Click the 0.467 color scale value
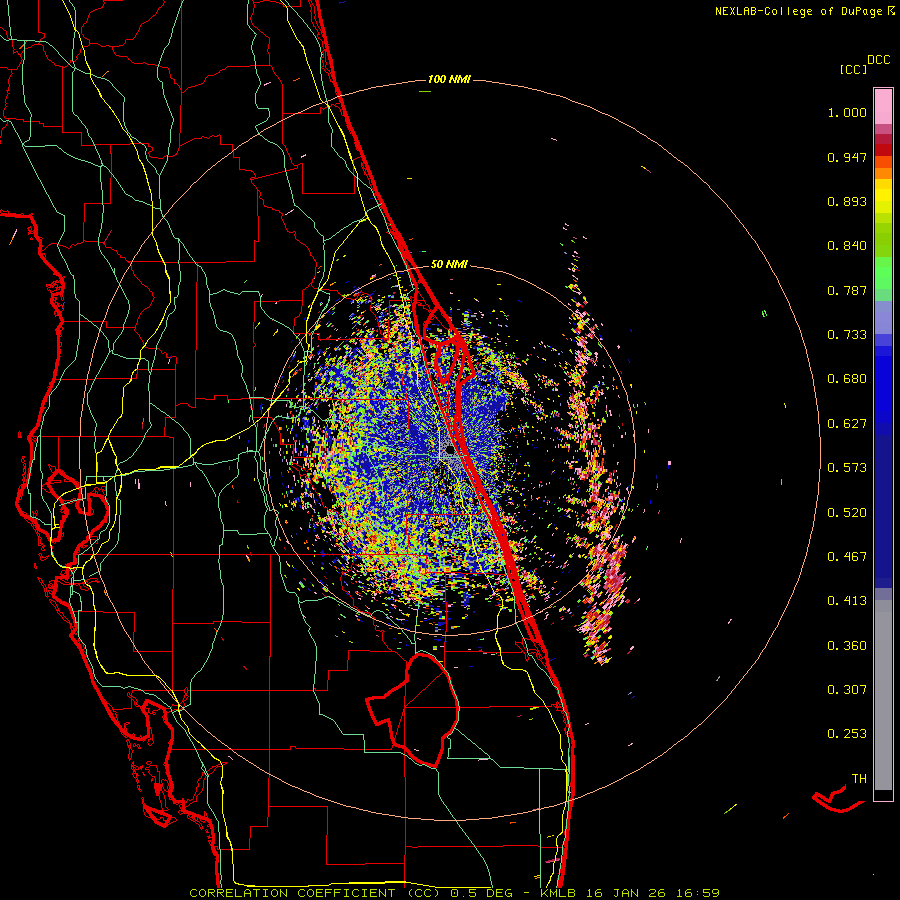The image size is (900, 900). point(847,557)
